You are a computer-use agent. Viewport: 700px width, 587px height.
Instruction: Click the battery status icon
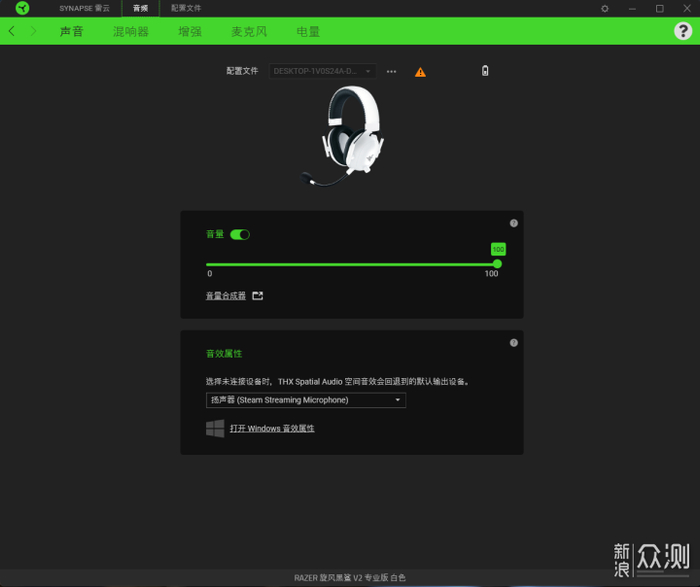click(485, 71)
